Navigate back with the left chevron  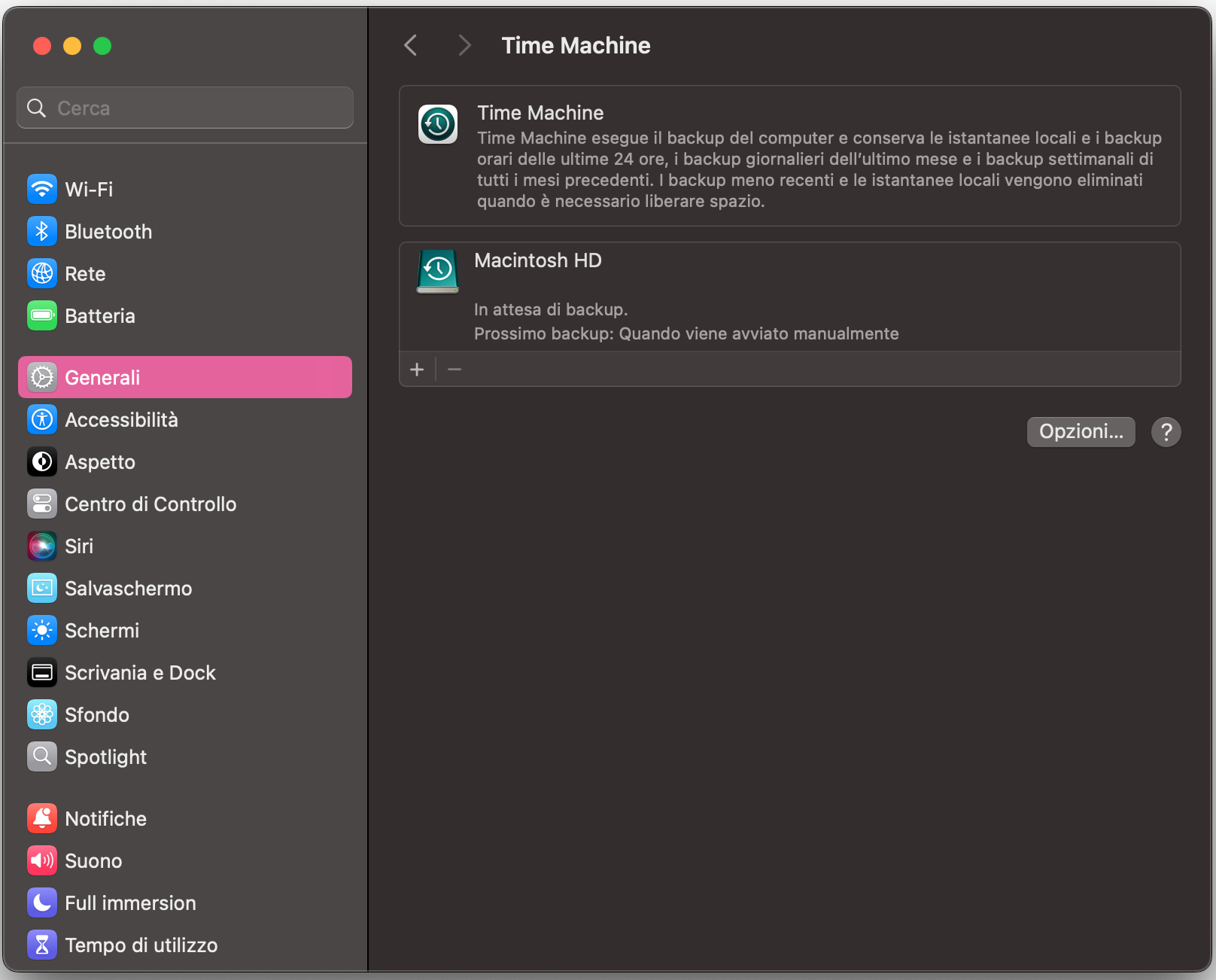click(410, 45)
